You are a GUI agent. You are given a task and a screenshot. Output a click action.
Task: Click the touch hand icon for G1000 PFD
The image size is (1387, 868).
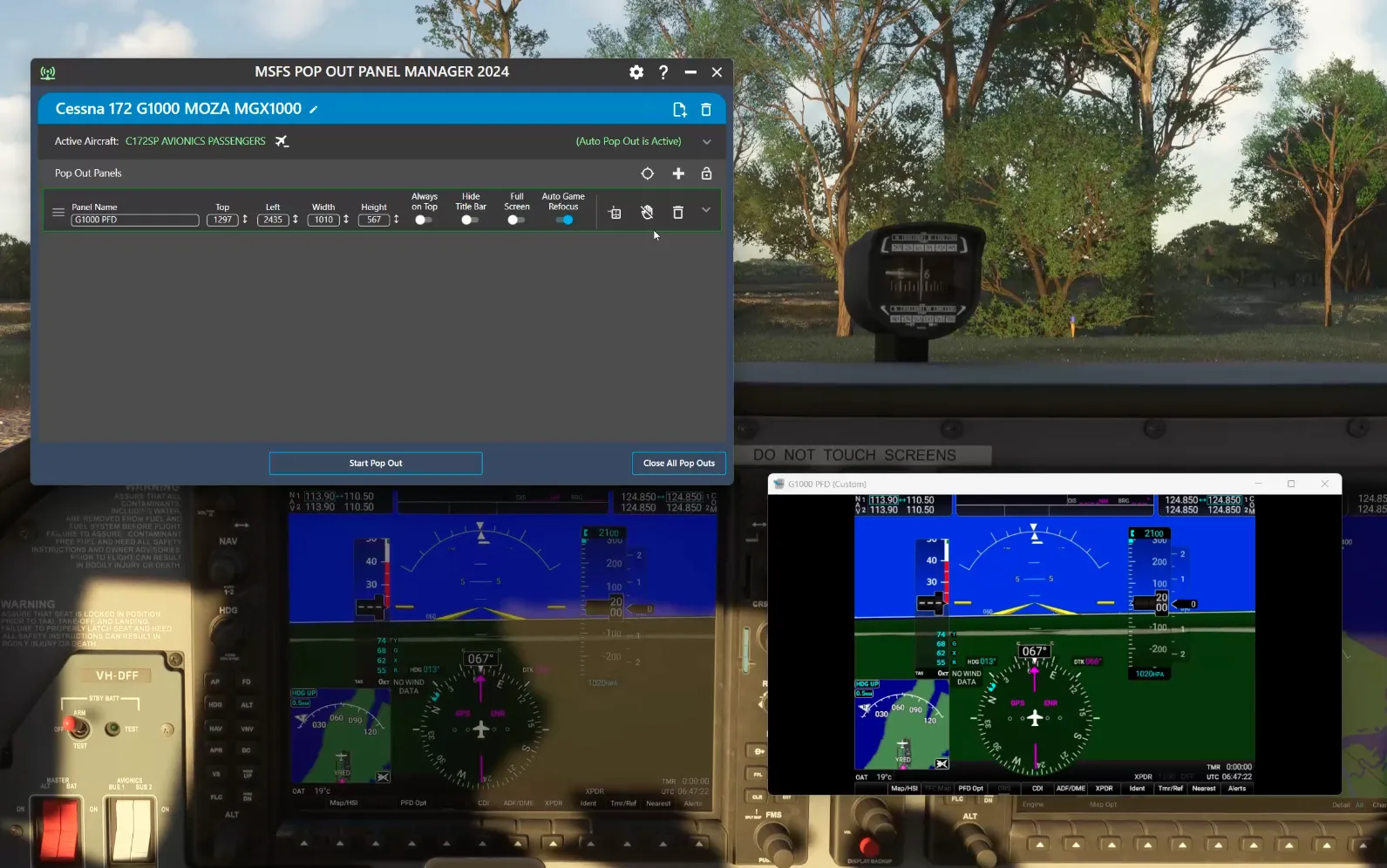coord(647,212)
